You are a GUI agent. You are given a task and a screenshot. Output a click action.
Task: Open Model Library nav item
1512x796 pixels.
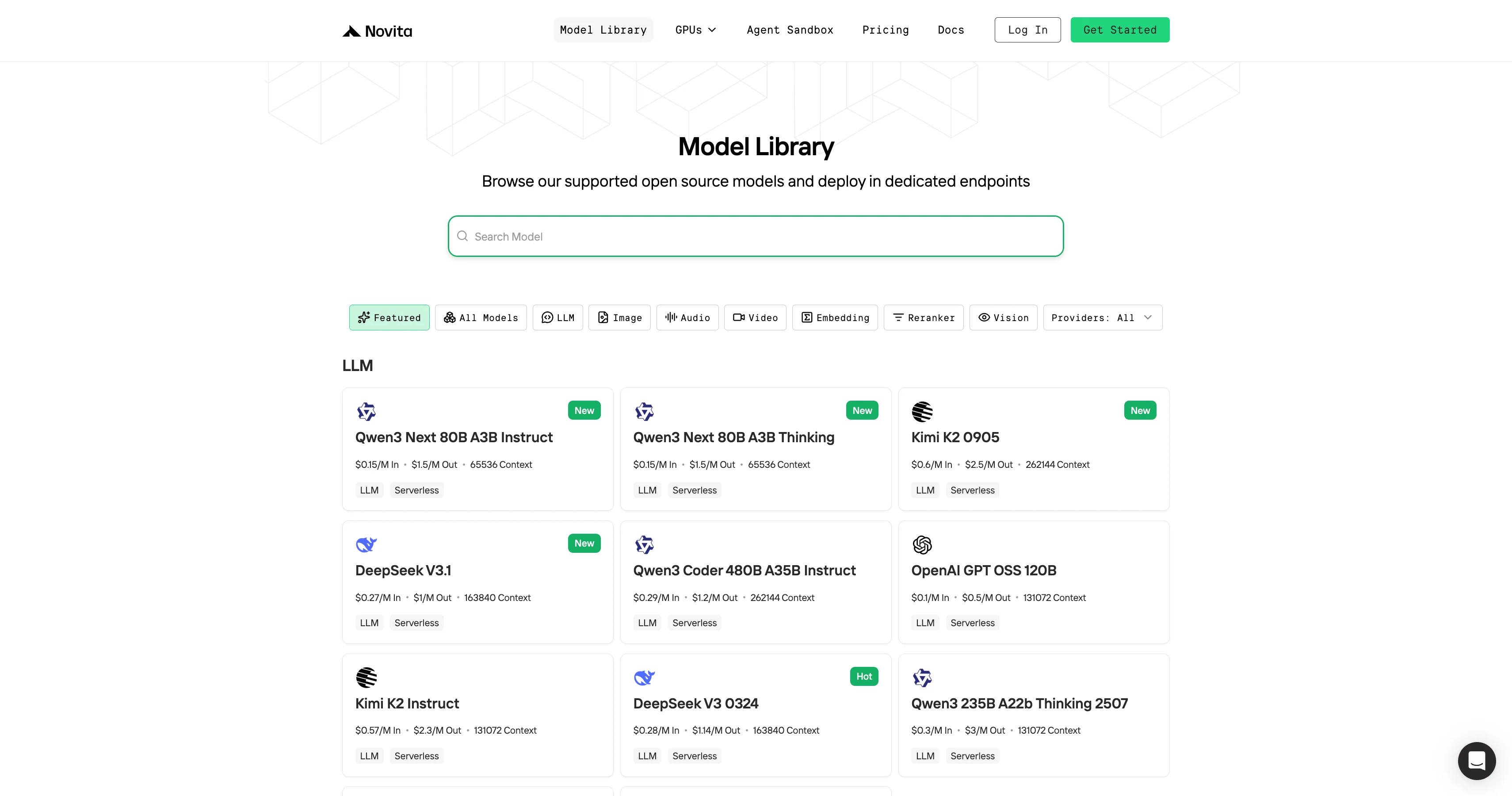tap(603, 30)
